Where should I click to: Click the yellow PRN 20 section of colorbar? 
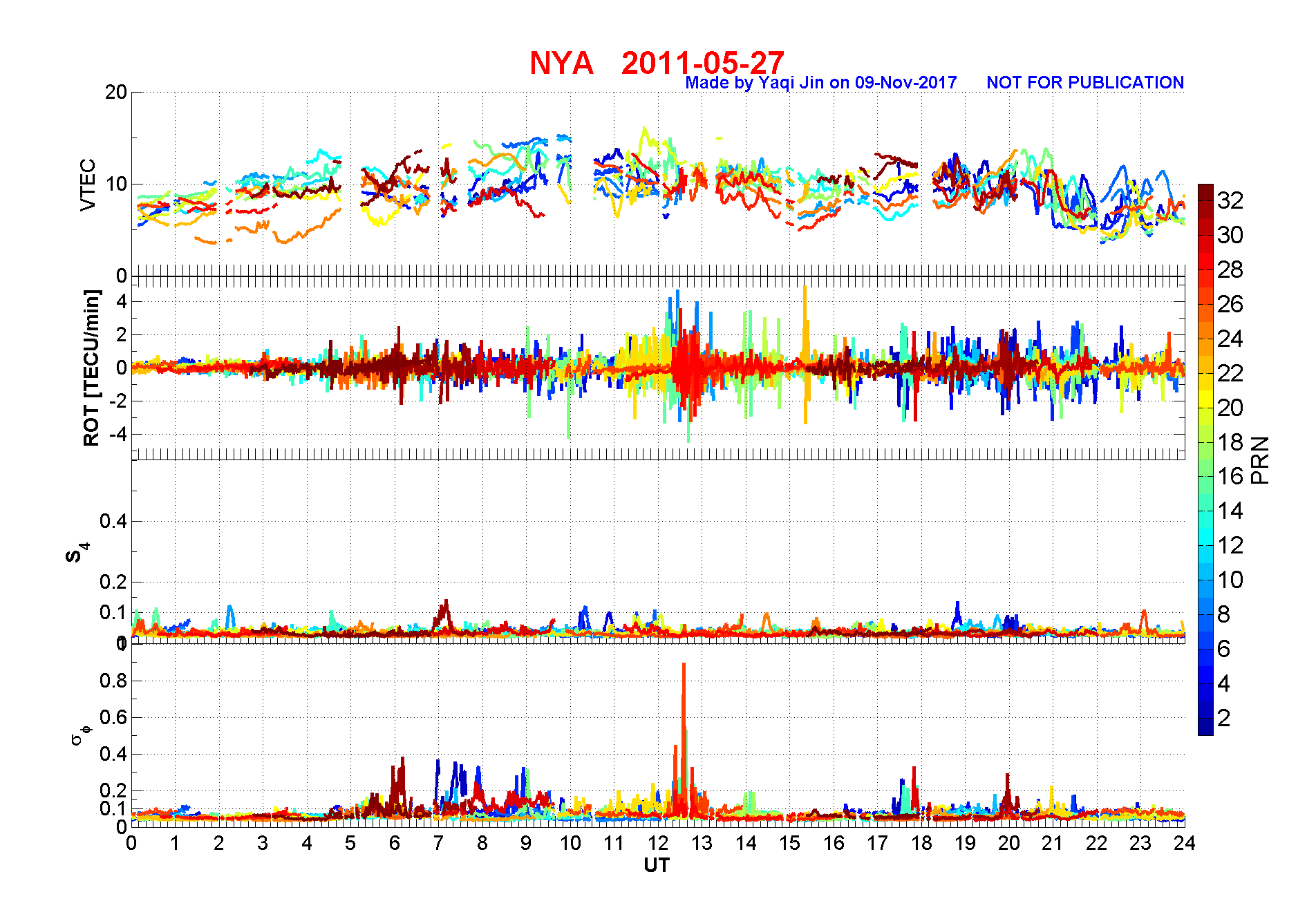(x=1205, y=399)
